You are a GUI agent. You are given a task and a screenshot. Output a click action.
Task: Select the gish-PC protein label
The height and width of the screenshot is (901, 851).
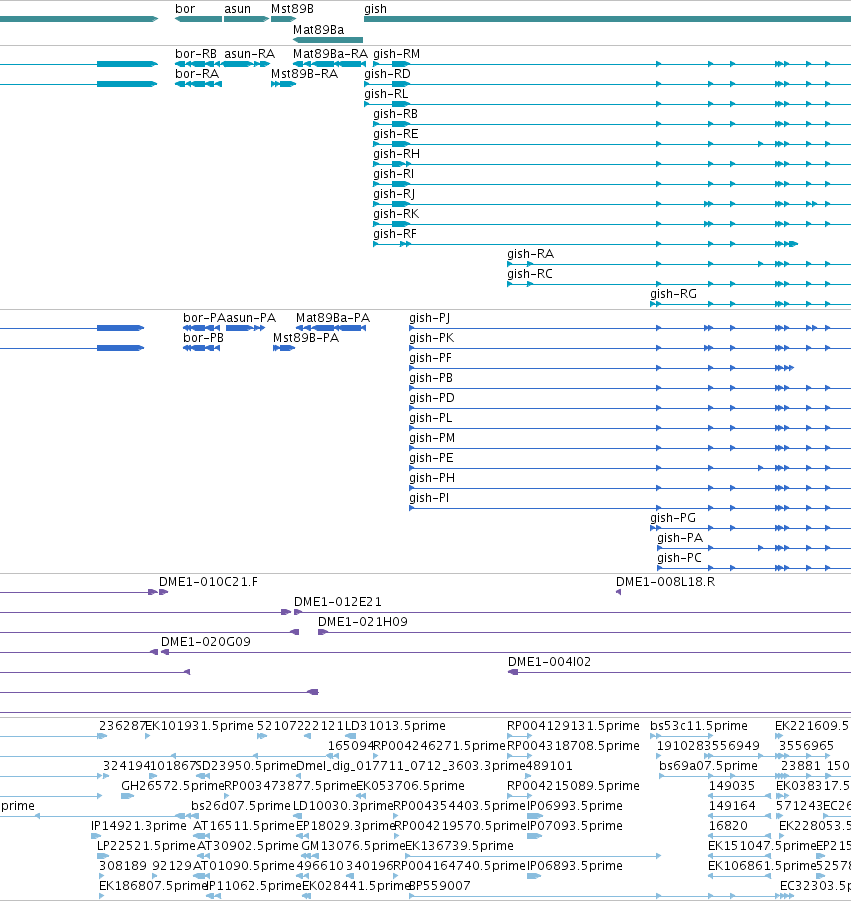[679, 558]
